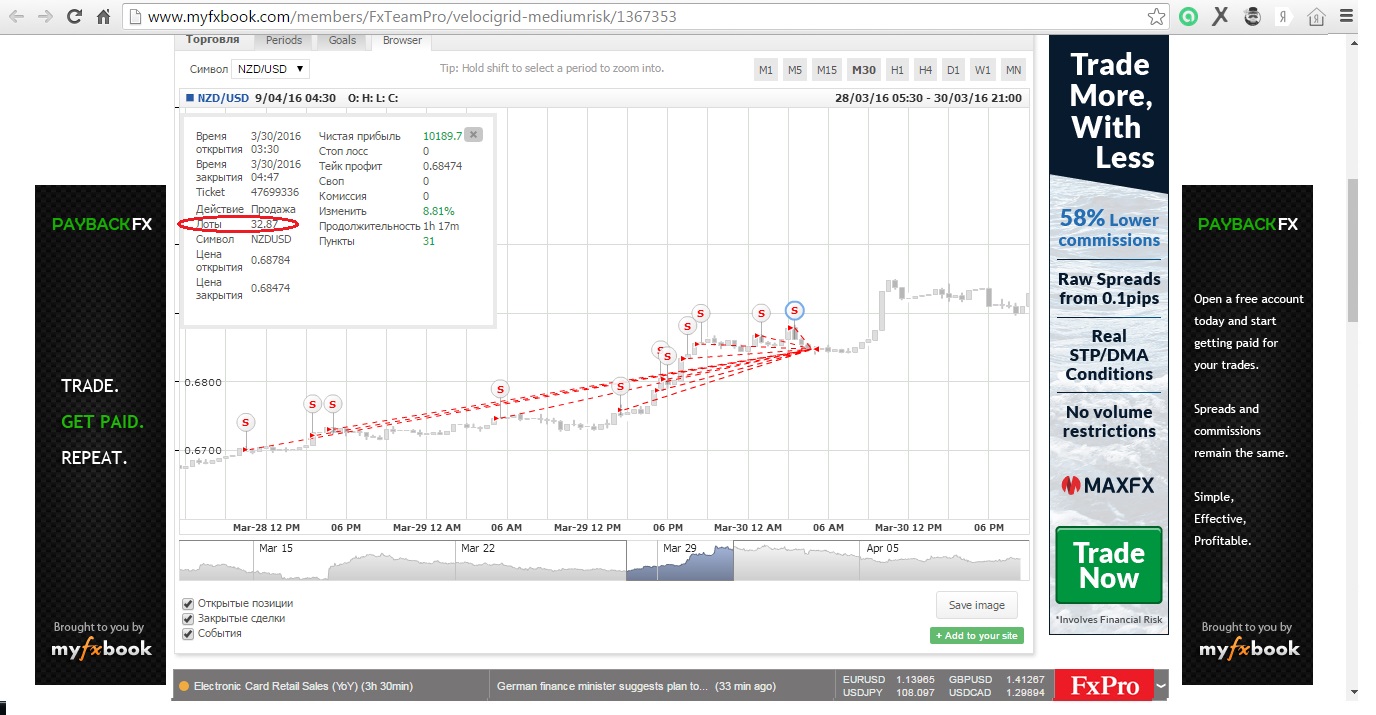Reload the myfxbook page
The height and width of the screenshot is (715, 1376).
(x=74, y=17)
